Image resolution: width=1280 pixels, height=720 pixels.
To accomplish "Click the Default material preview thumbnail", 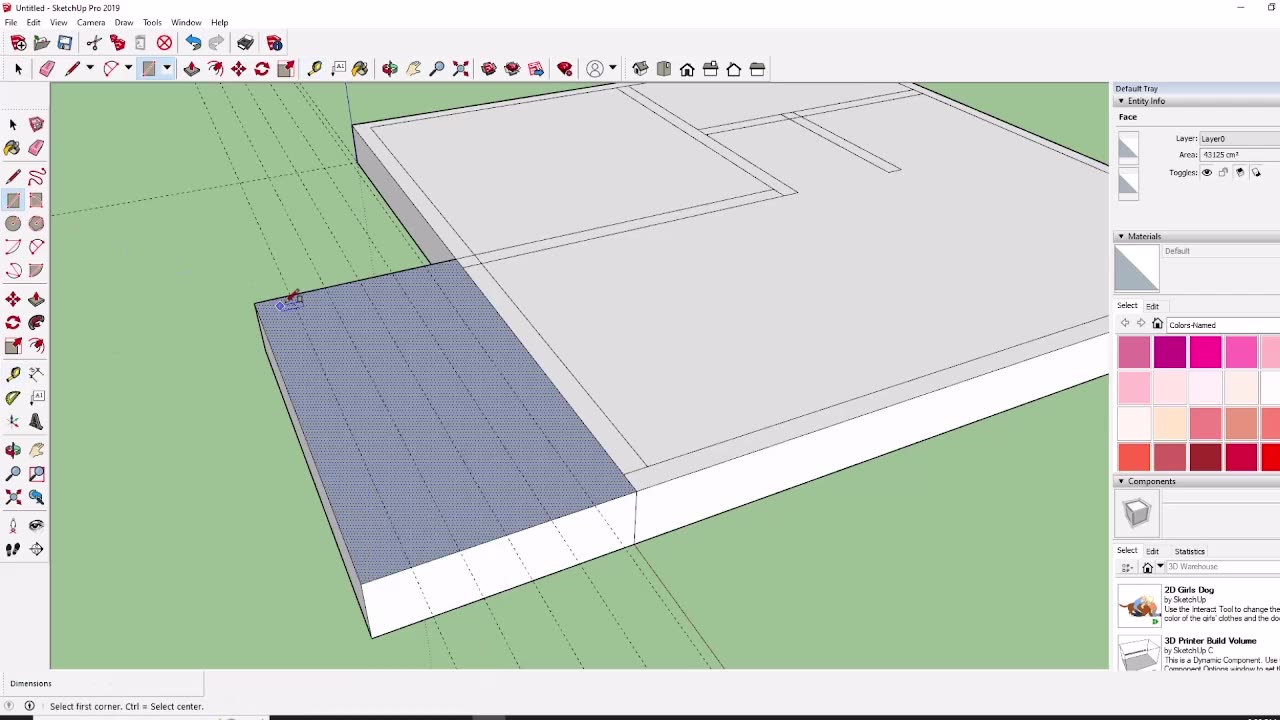I will tap(1137, 268).
